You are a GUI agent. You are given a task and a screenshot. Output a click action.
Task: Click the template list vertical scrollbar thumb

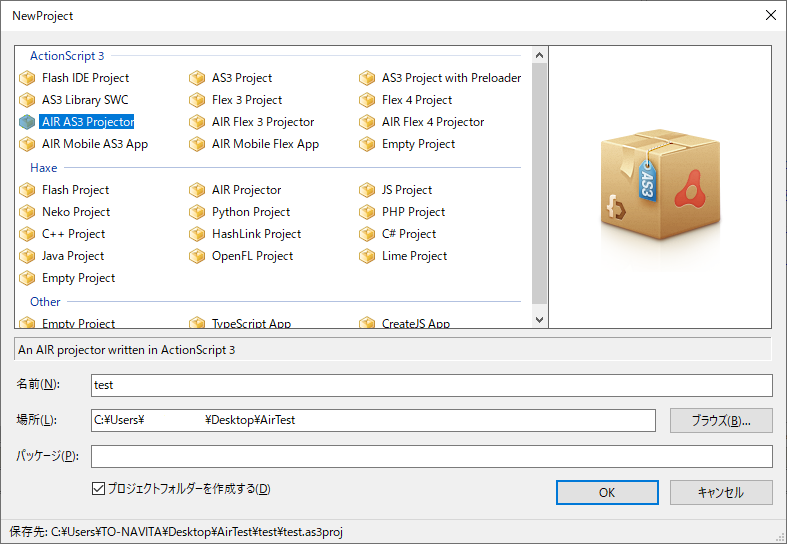click(540, 183)
